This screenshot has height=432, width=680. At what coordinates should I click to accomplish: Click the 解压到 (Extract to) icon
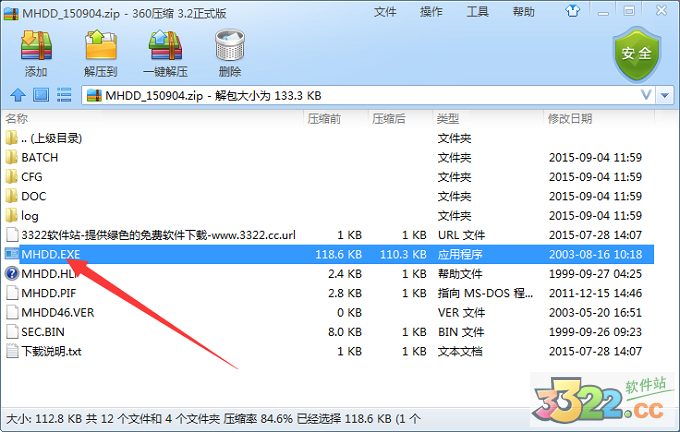(100, 52)
